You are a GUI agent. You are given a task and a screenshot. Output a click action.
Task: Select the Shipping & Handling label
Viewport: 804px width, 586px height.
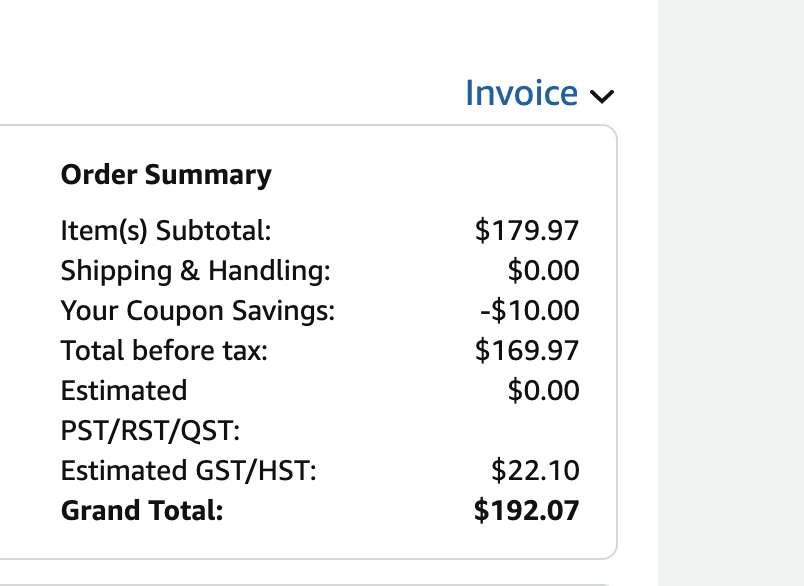(x=195, y=270)
